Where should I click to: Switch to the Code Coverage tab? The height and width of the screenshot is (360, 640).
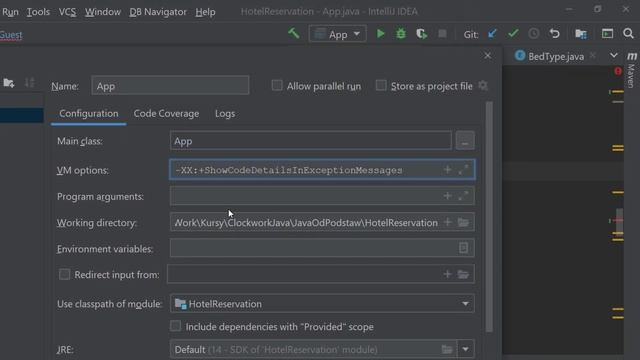[166, 113]
